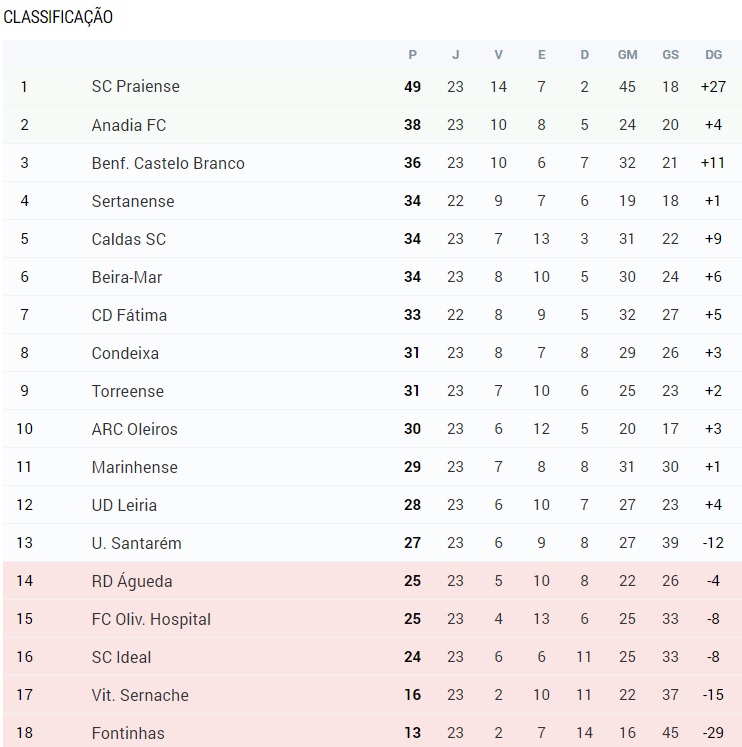The image size is (742, 747).
Task: Select Beira-Mar in the table
Action: (x=127, y=277)
